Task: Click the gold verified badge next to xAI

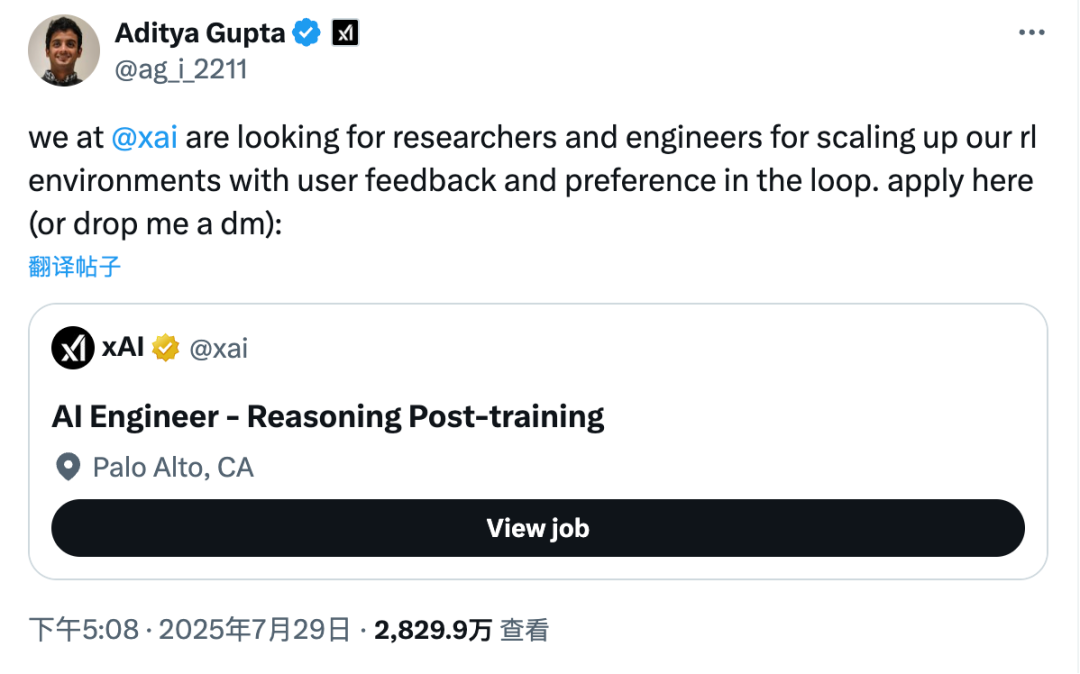Action: coord(165,348)
